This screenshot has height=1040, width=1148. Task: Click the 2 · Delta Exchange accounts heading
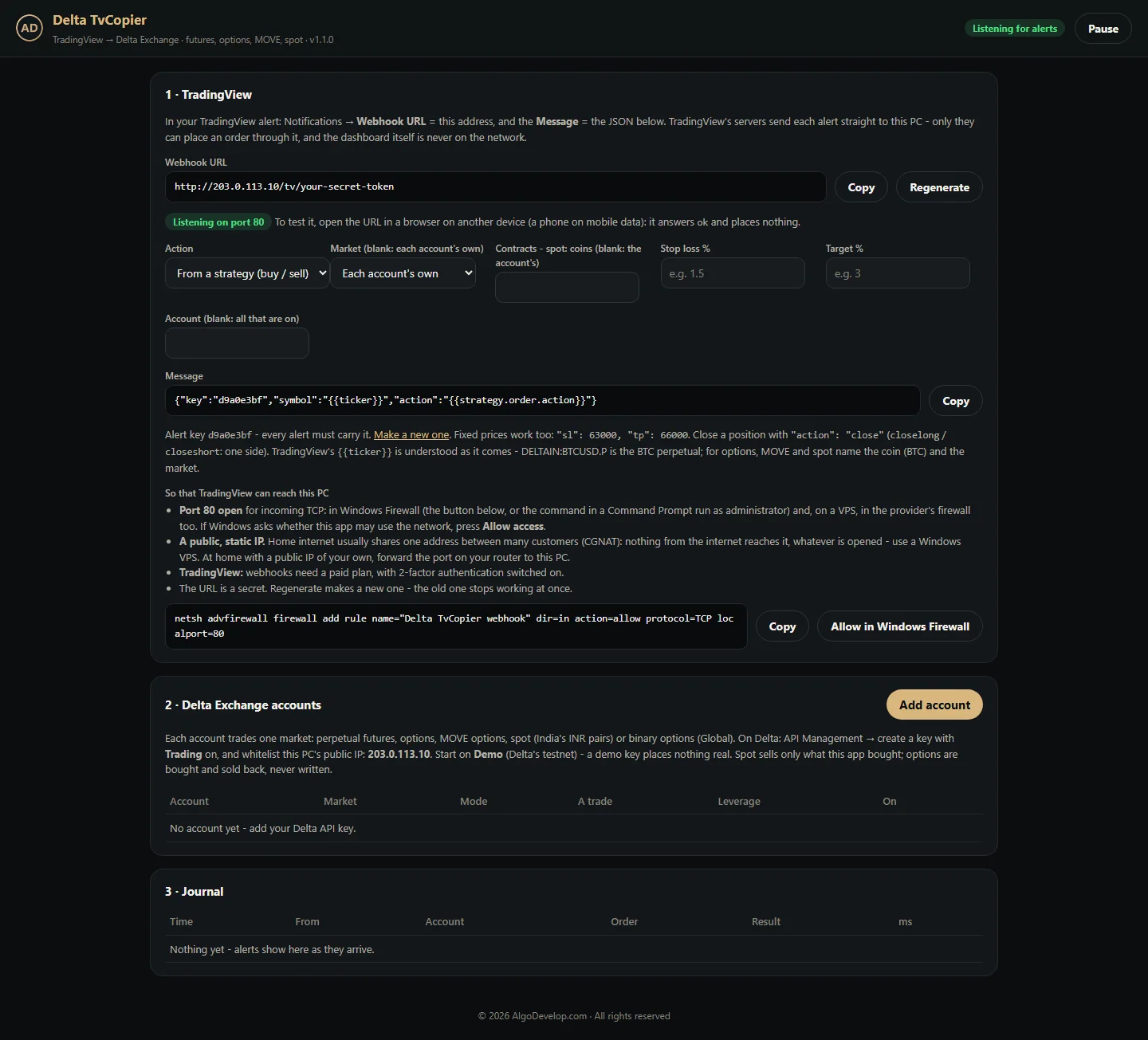pos(243,705)
